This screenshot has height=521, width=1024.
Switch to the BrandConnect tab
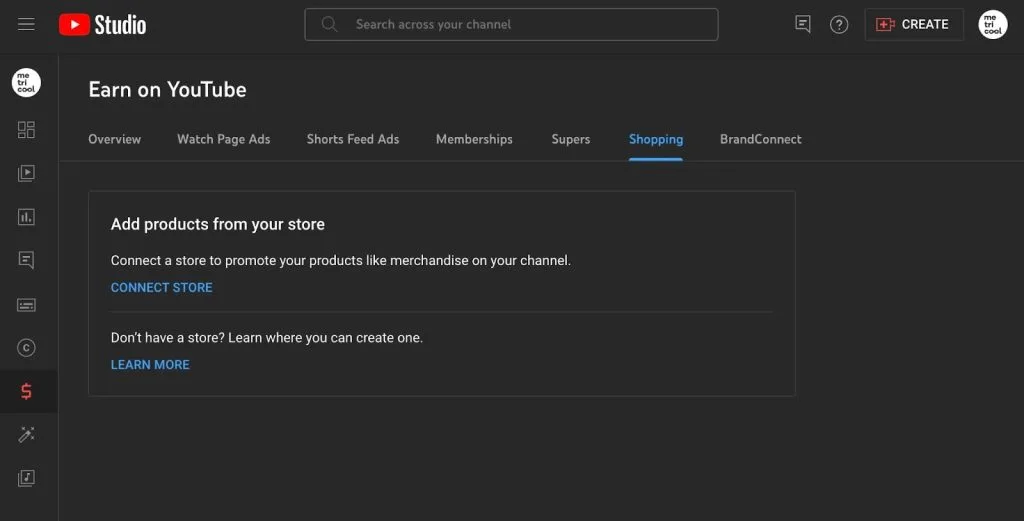761,139
